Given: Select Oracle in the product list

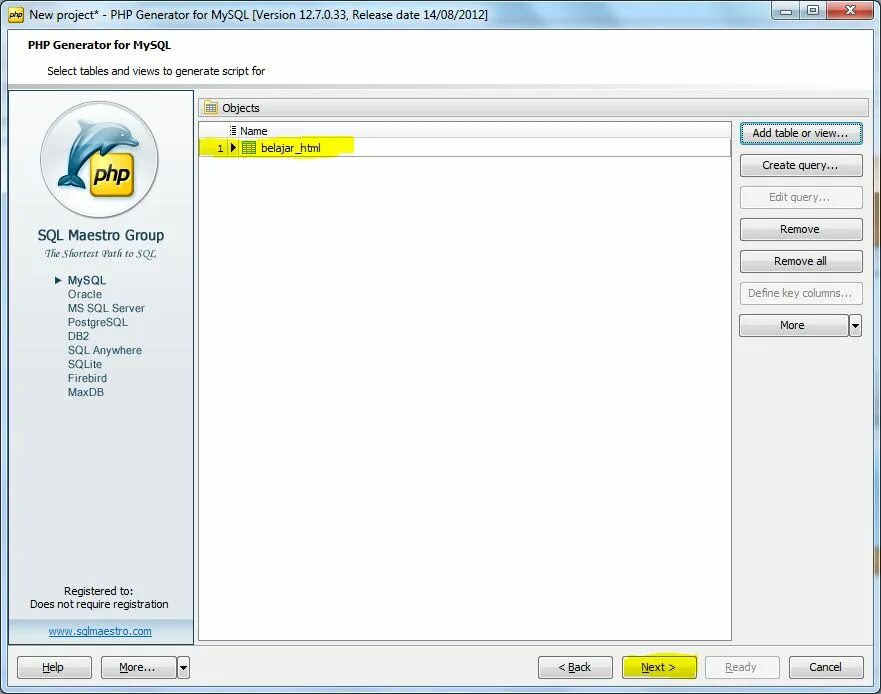Looking at the screenshot, I should coord(85,294).
